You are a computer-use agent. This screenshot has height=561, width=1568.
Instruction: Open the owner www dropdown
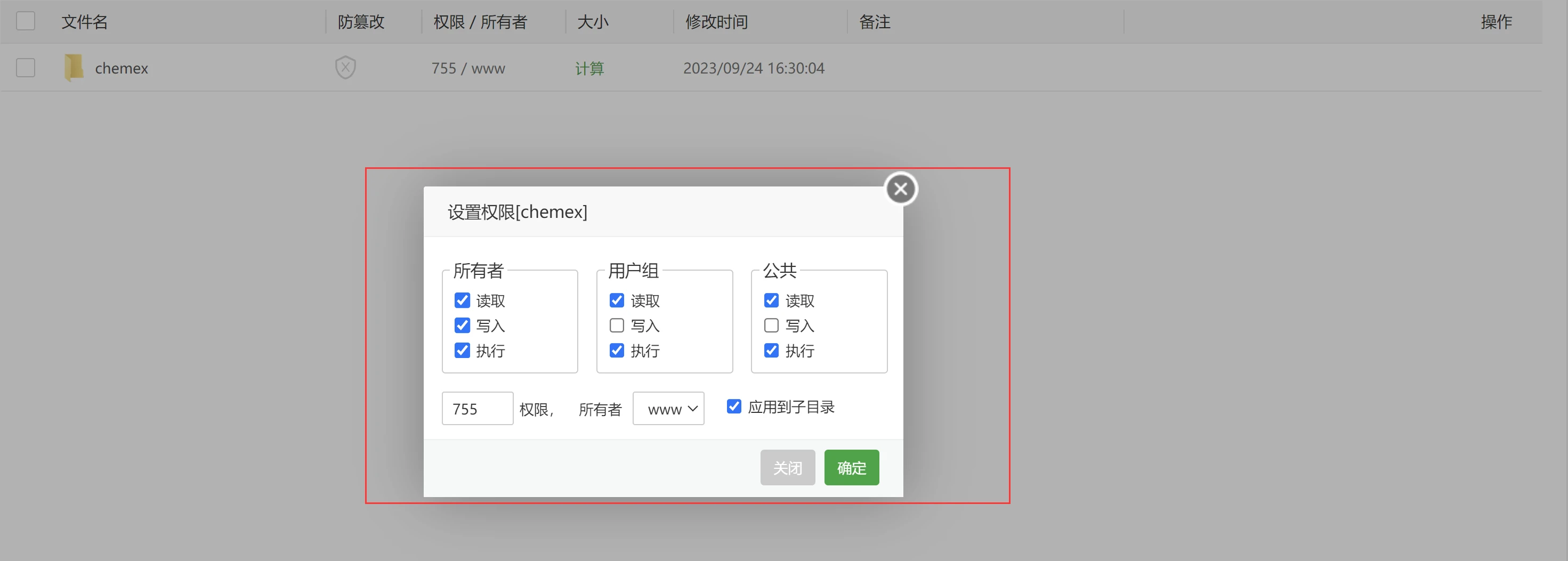[x=668, y=408]
